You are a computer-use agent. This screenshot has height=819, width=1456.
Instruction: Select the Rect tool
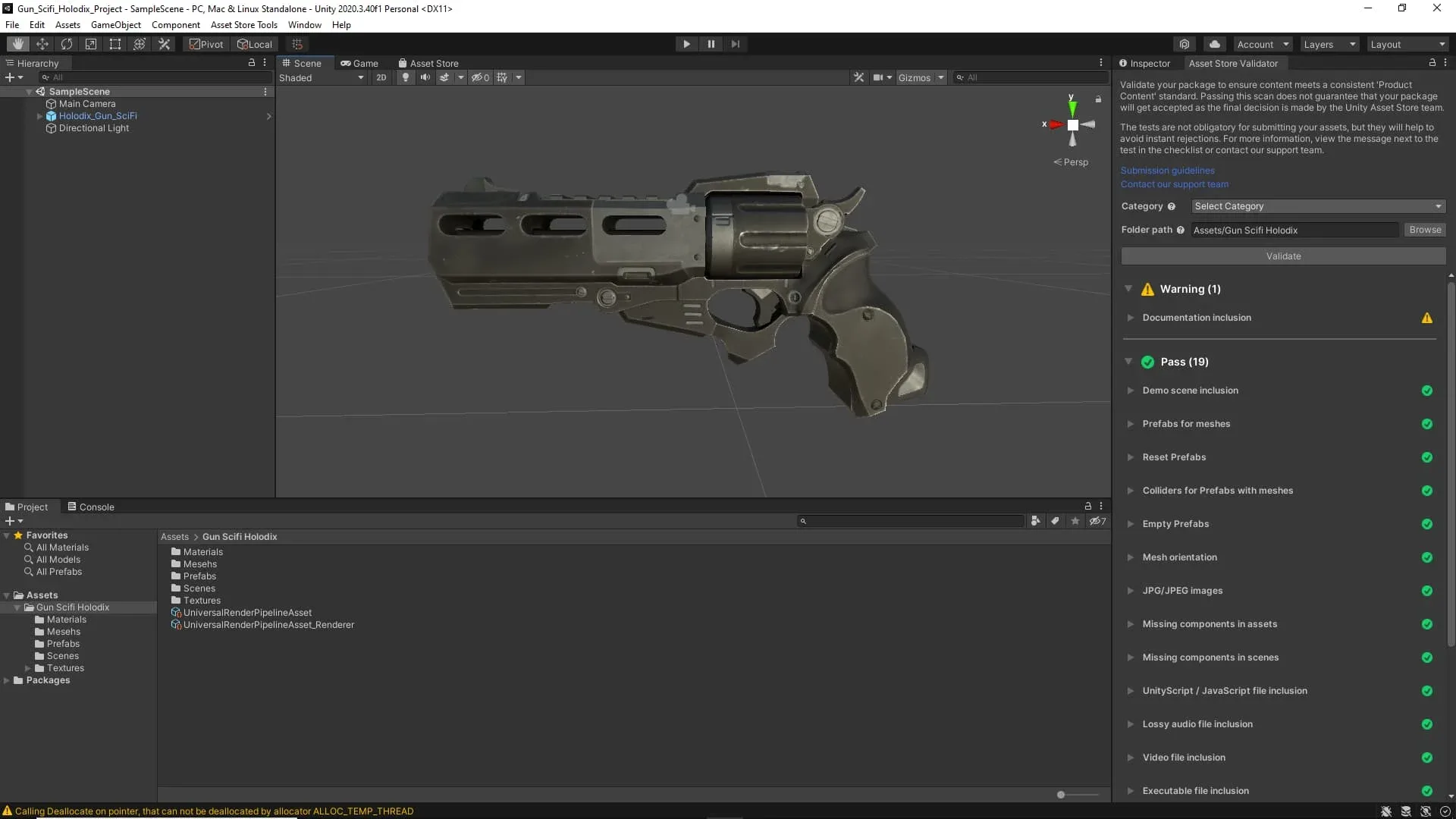click(x=115, y=44)
